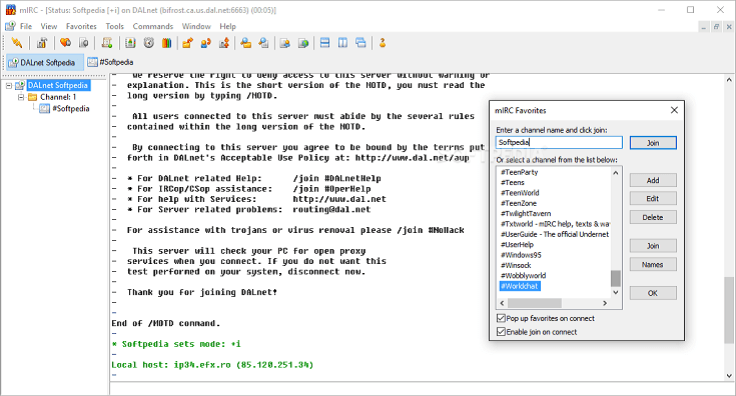Open the View menu

click(x=48, y=26)
